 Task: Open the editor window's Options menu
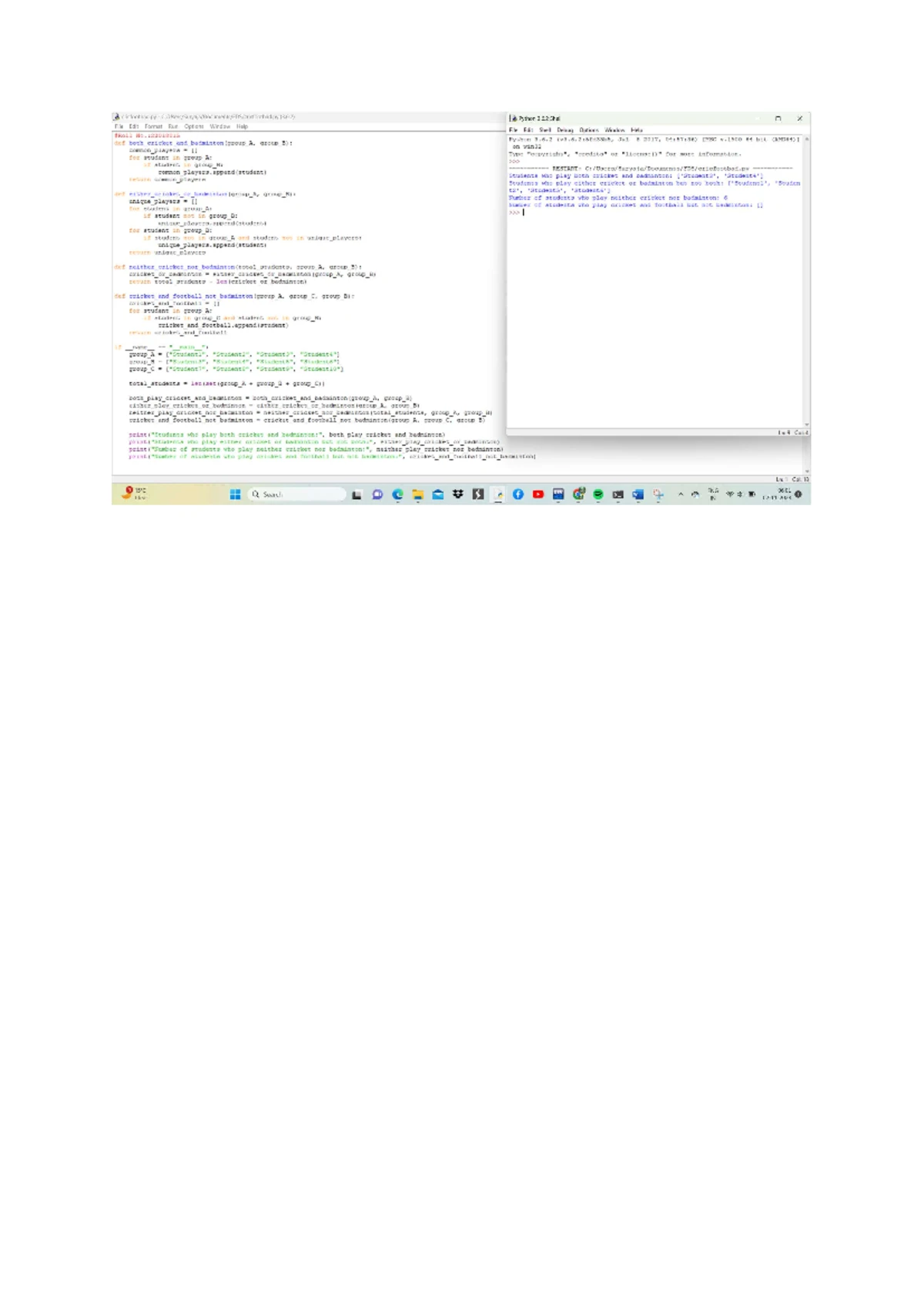click(x=194, y=126)
